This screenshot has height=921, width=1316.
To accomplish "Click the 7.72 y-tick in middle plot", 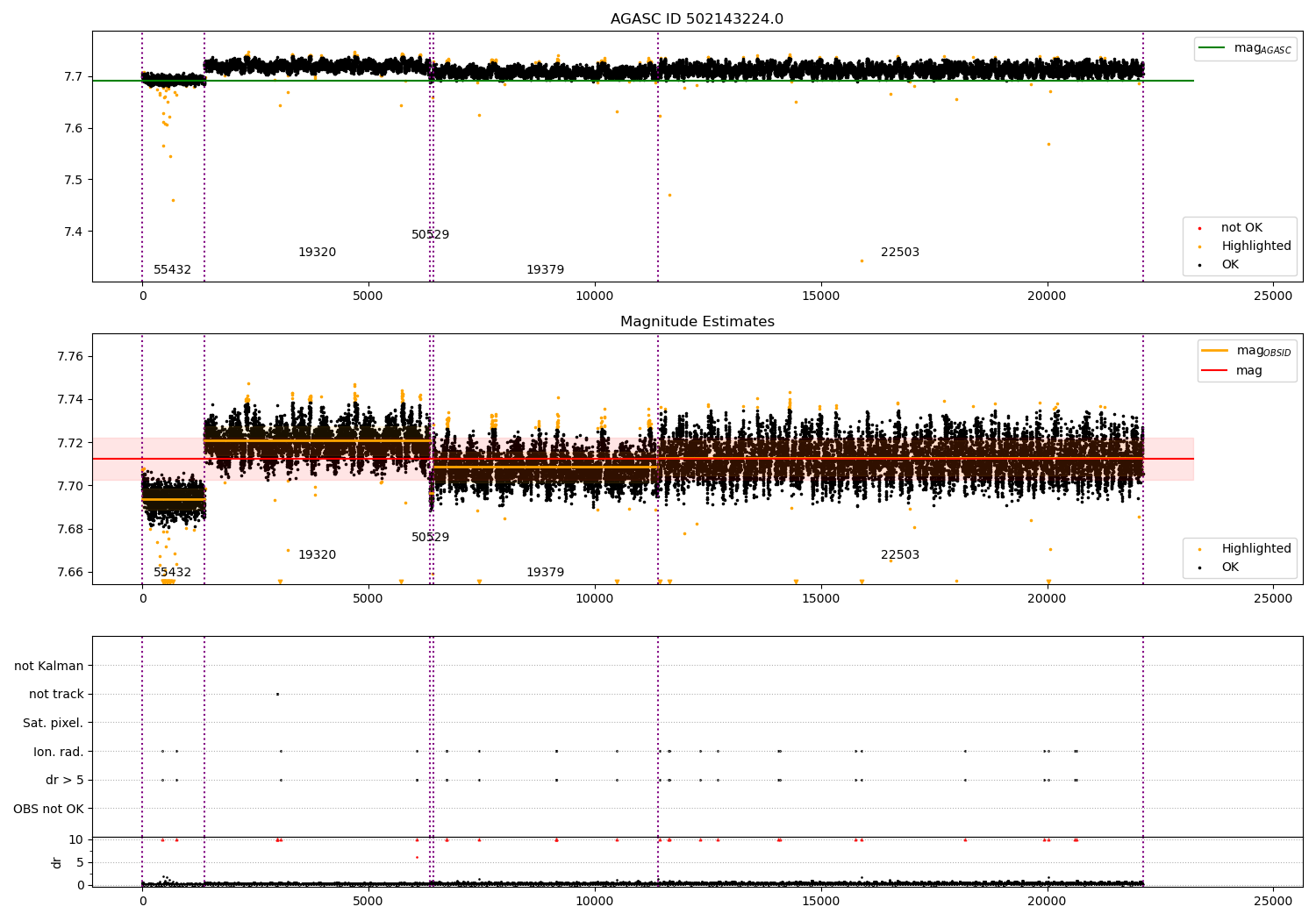I will tap(71, 443).
